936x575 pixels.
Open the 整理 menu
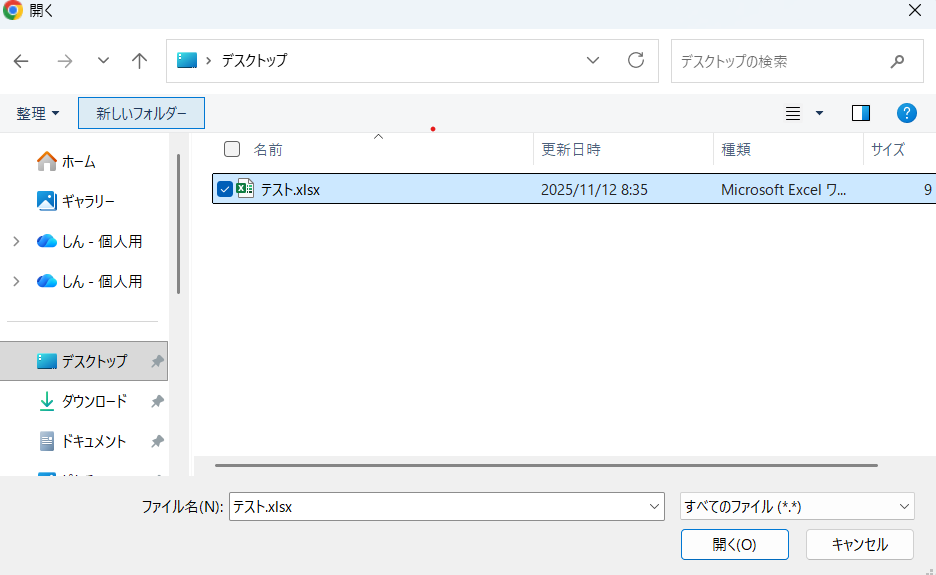[x=38, y=113]
